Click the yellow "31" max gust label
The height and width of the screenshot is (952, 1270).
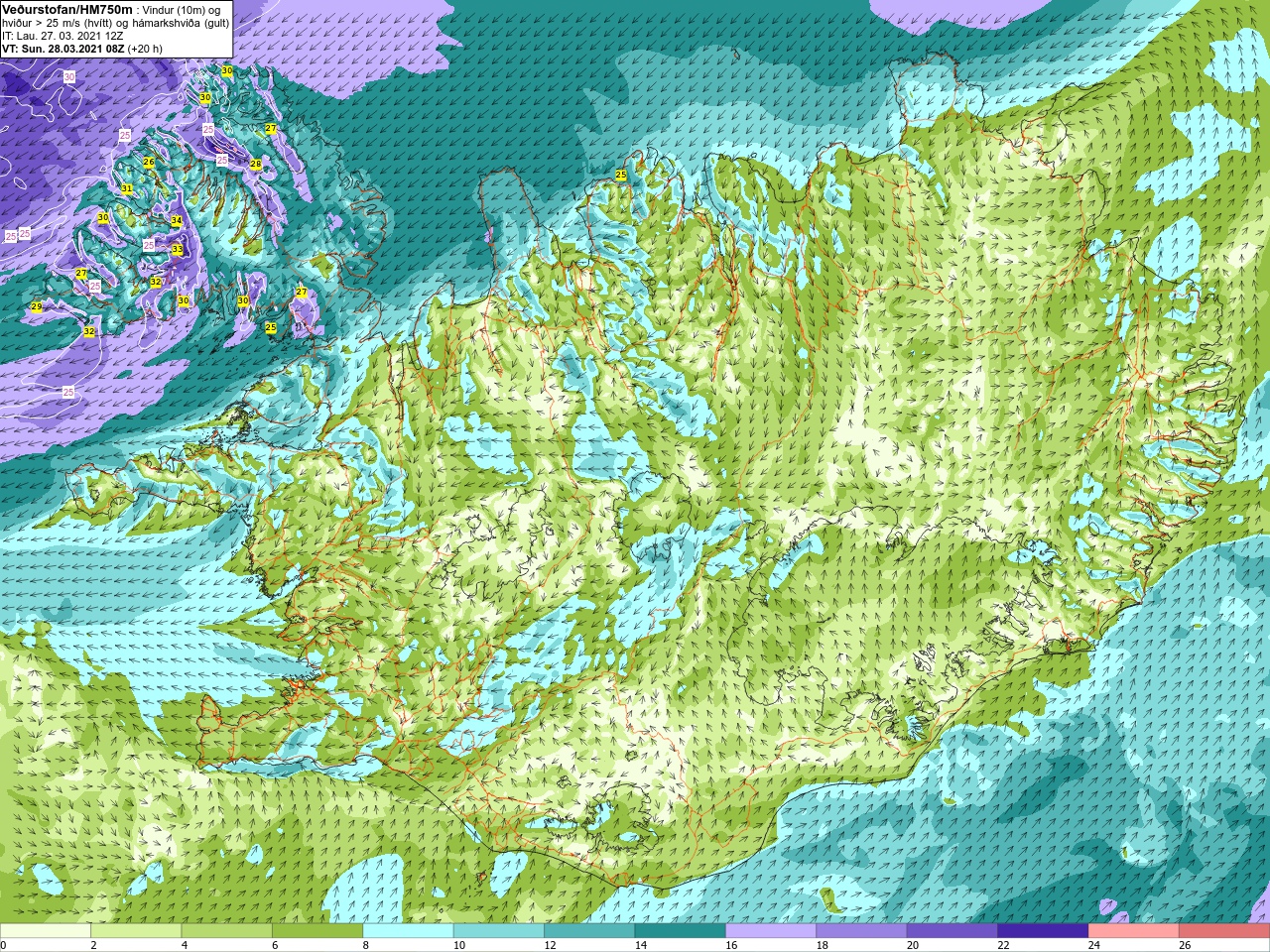(127, 188)
